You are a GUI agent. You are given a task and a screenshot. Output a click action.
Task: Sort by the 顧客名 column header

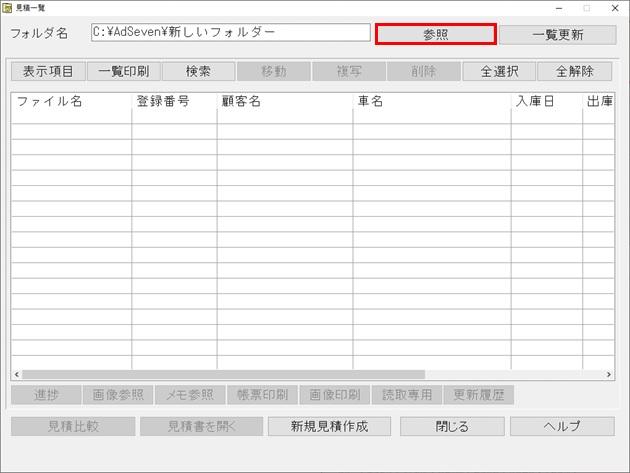[x=285, y=101]
